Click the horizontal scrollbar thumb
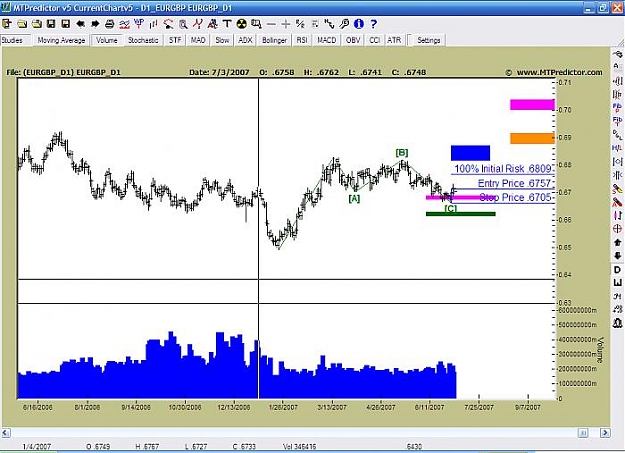This screenshot has width=625, height=453. (x=583, y=433)
